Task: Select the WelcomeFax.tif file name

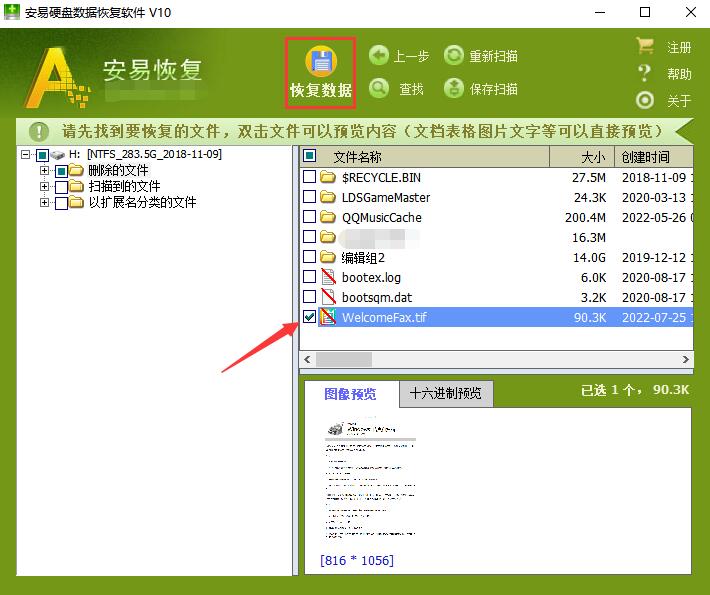Action: click(x=384, y=317)
